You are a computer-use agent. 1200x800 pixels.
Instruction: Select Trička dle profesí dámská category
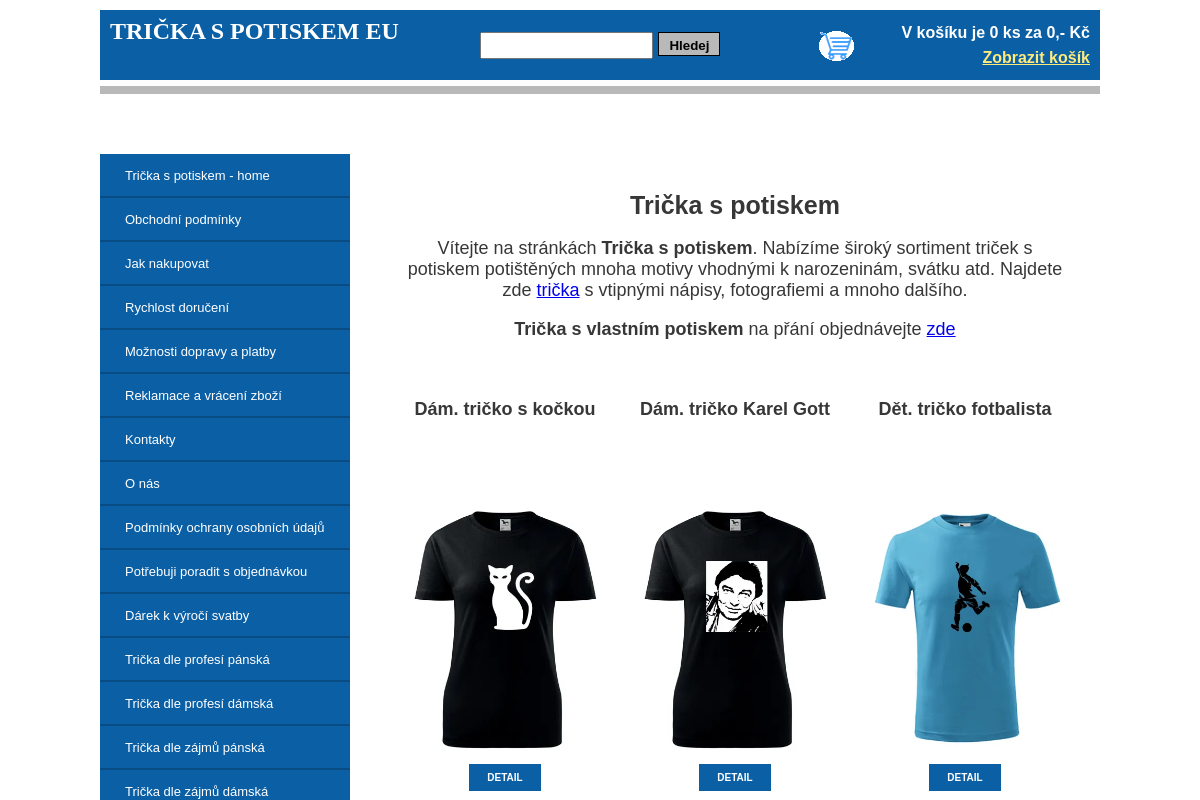pos(225,703)
